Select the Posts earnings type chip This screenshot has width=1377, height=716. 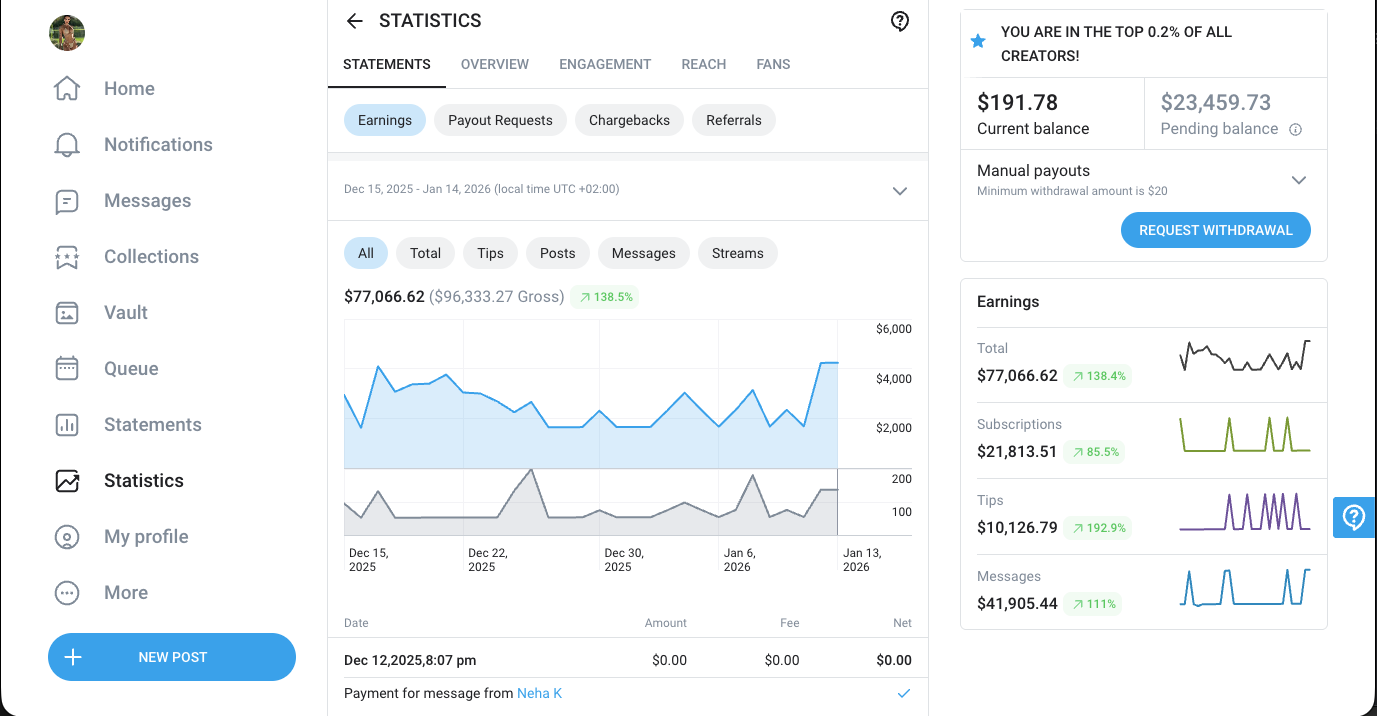point(558,253)
